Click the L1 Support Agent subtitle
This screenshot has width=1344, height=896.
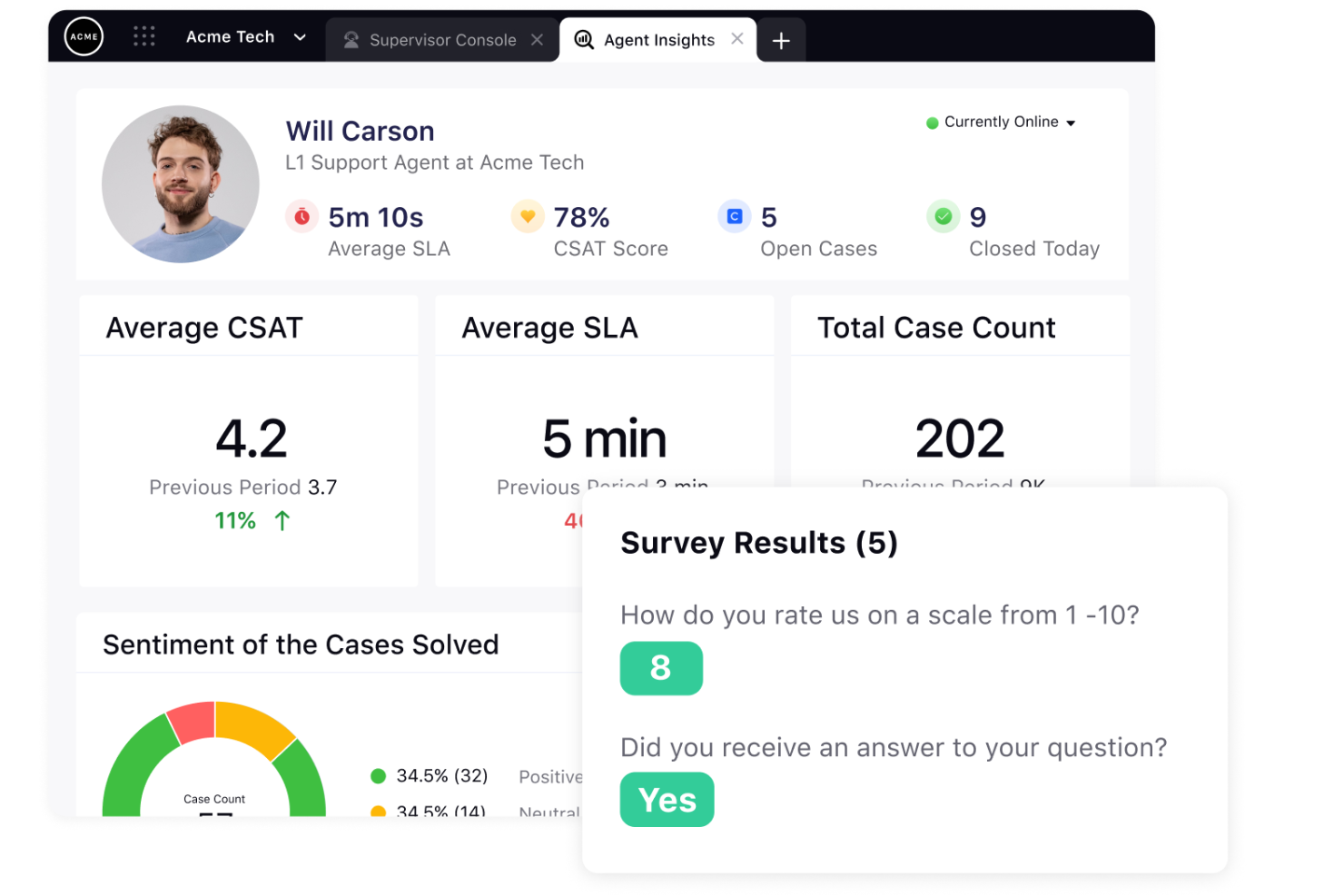click(x=435, y=163)
